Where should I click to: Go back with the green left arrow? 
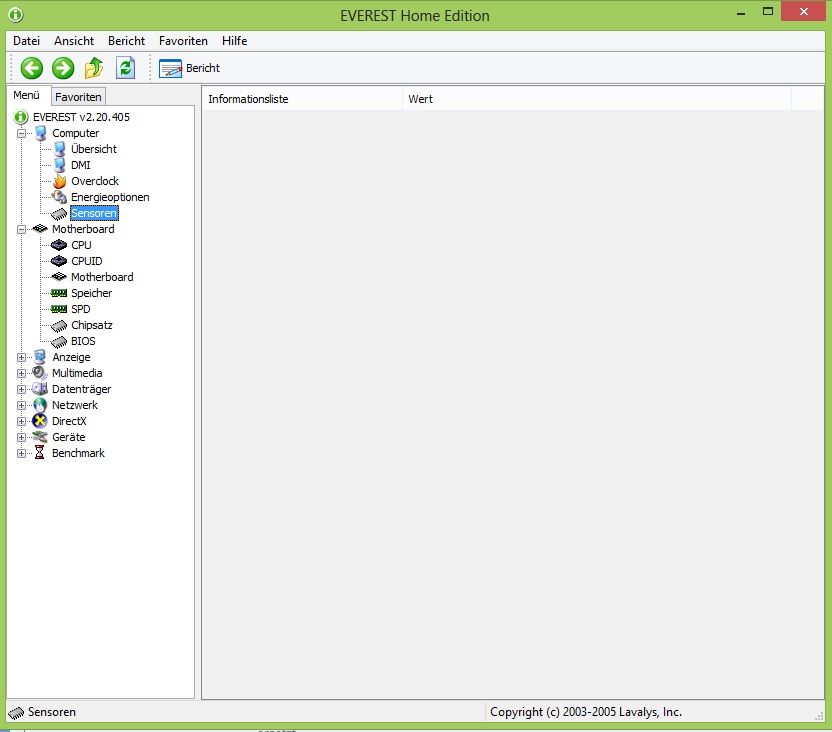click(32, 68)
